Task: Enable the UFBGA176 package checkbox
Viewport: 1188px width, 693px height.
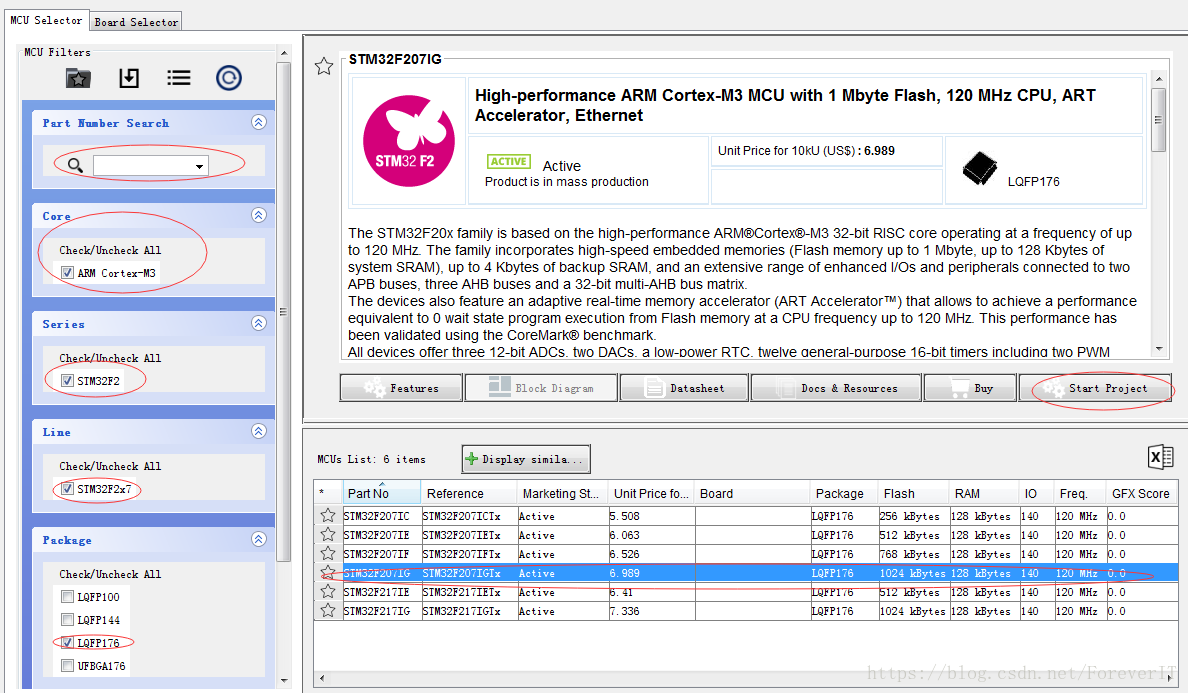Action: pos(67,666)
